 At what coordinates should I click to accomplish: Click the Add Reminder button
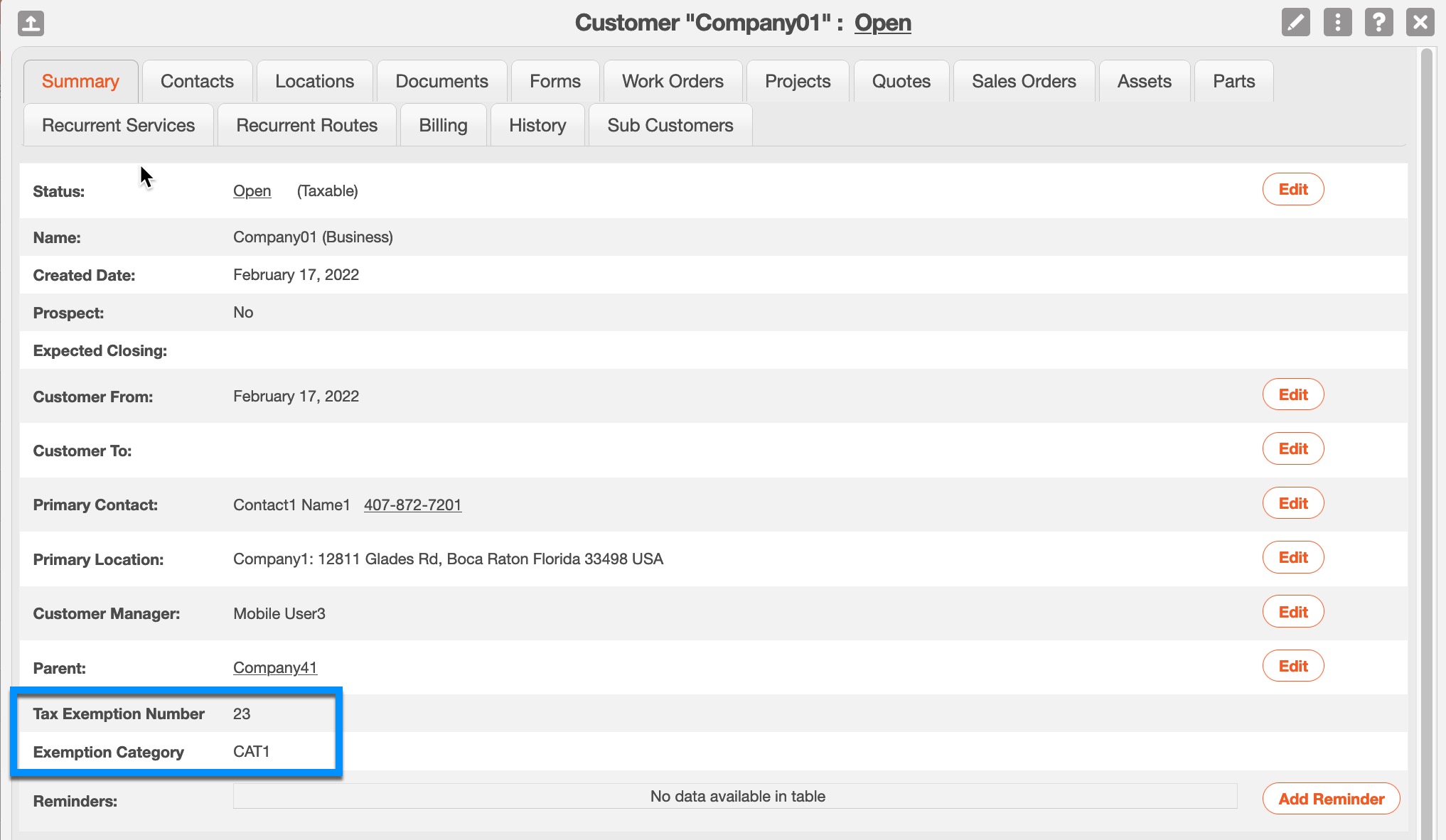pos(1331,799)
